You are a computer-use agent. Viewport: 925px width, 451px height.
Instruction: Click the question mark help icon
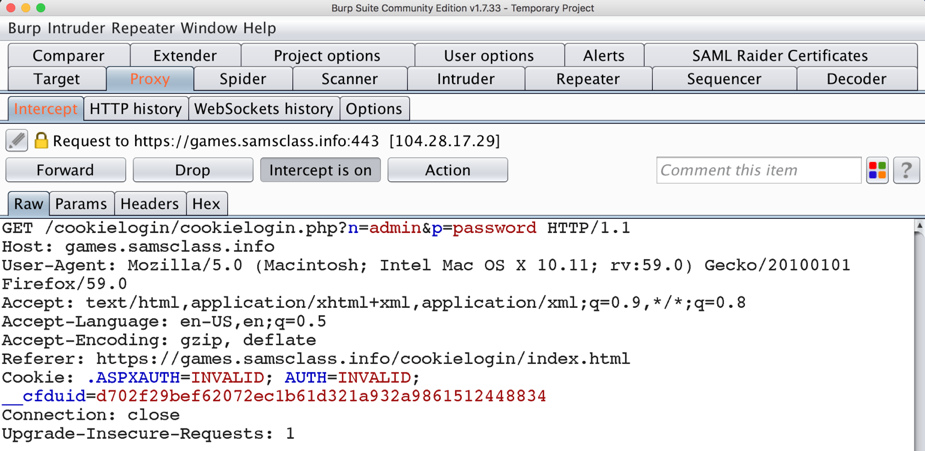[x=906, y=170]
